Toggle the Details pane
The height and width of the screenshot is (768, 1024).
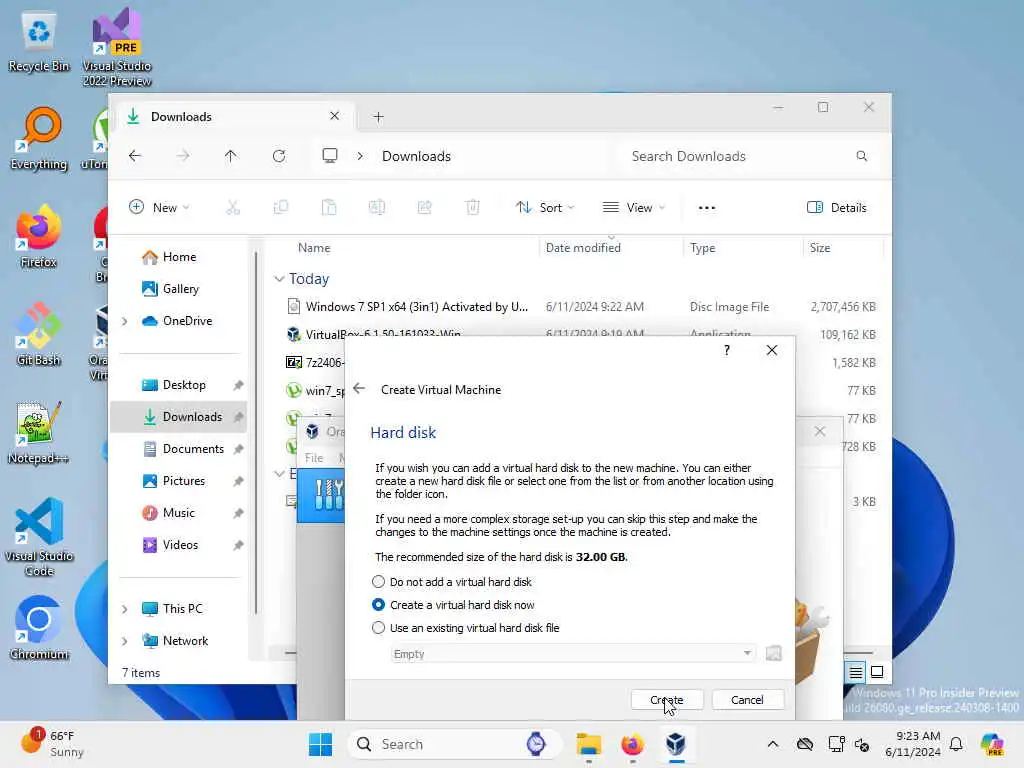pos(837,208)
